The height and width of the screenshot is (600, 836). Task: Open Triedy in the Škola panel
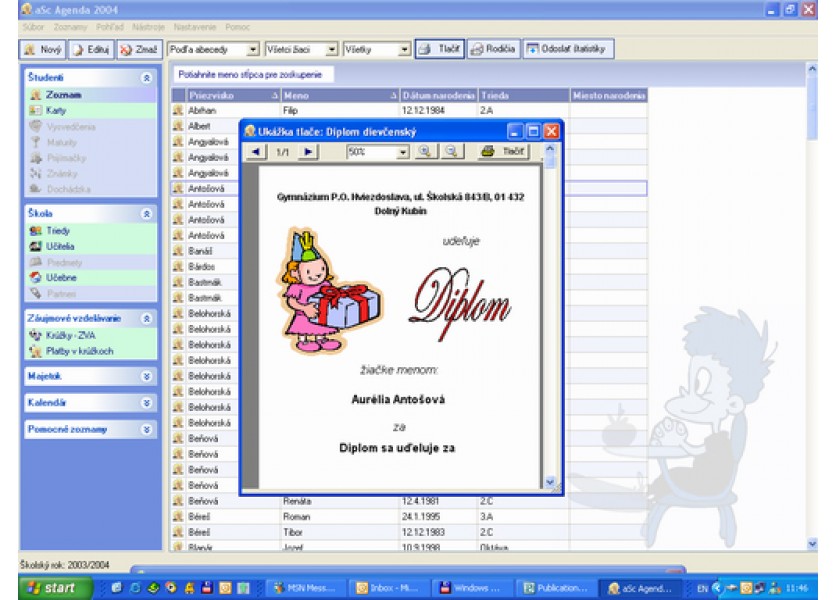click(x=58, y=230)
